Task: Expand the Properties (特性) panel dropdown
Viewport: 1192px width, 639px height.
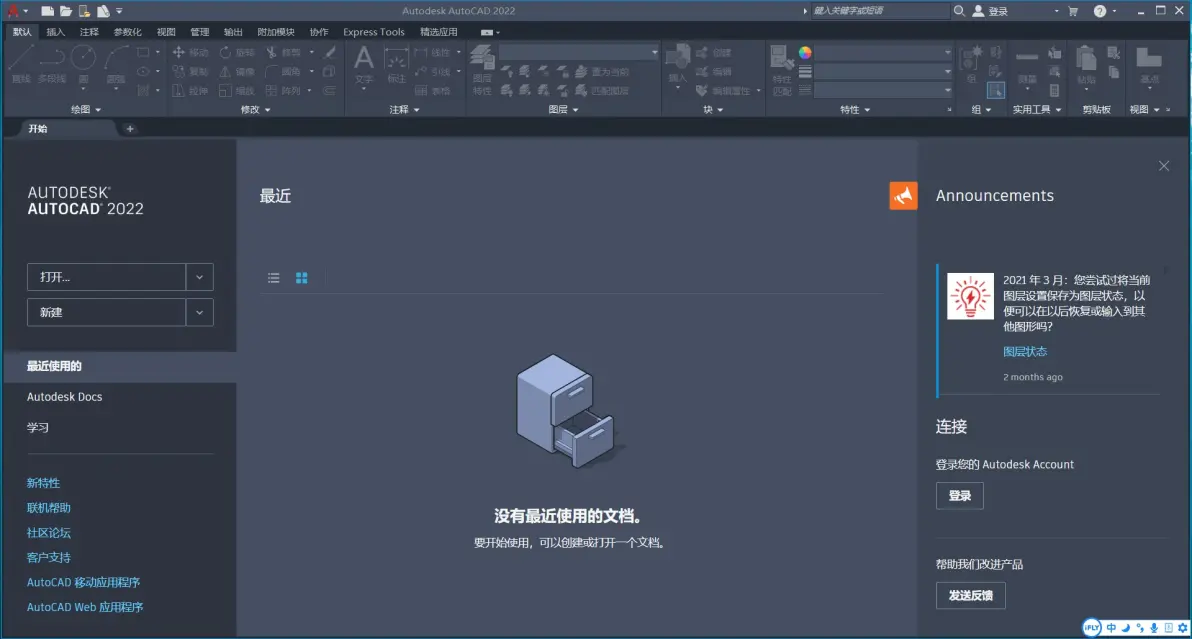Action: tap(854, 109)
